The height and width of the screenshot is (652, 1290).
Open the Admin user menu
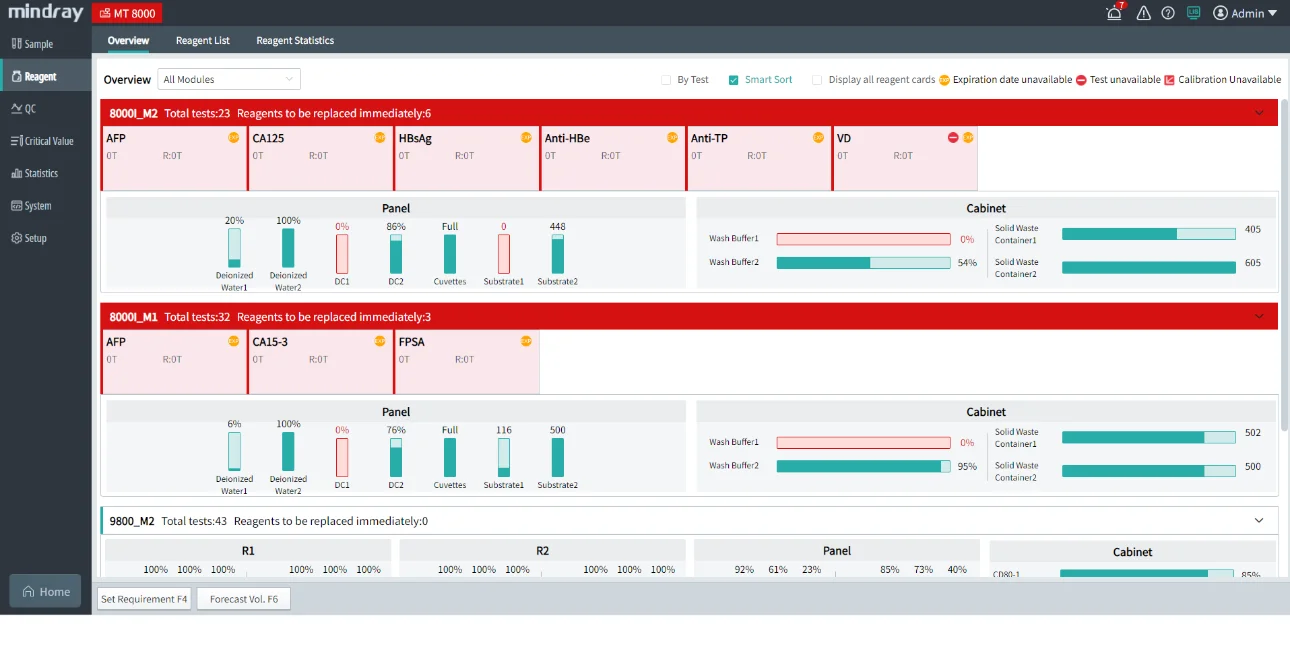(1245, 13)
